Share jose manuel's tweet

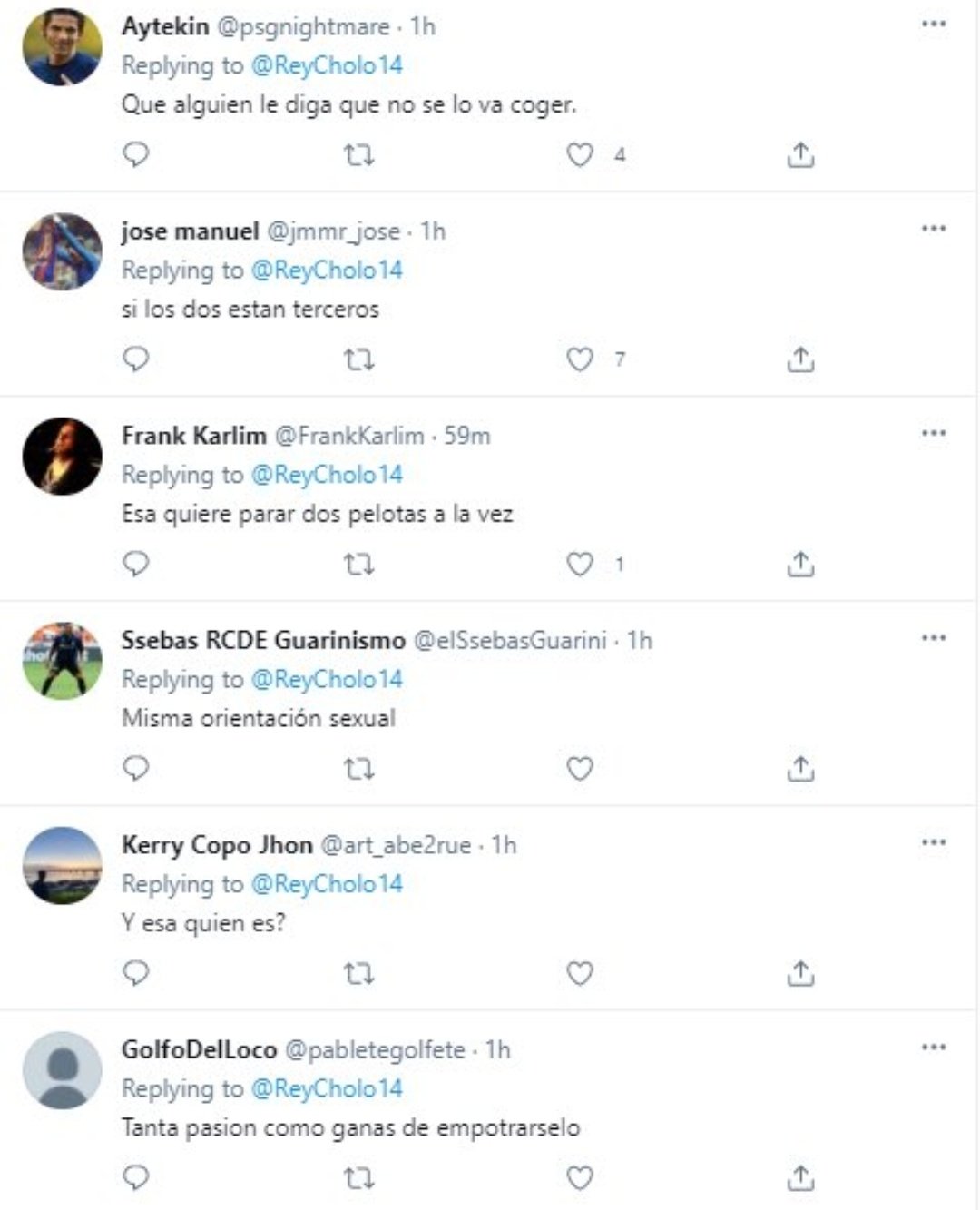point(800,359)
